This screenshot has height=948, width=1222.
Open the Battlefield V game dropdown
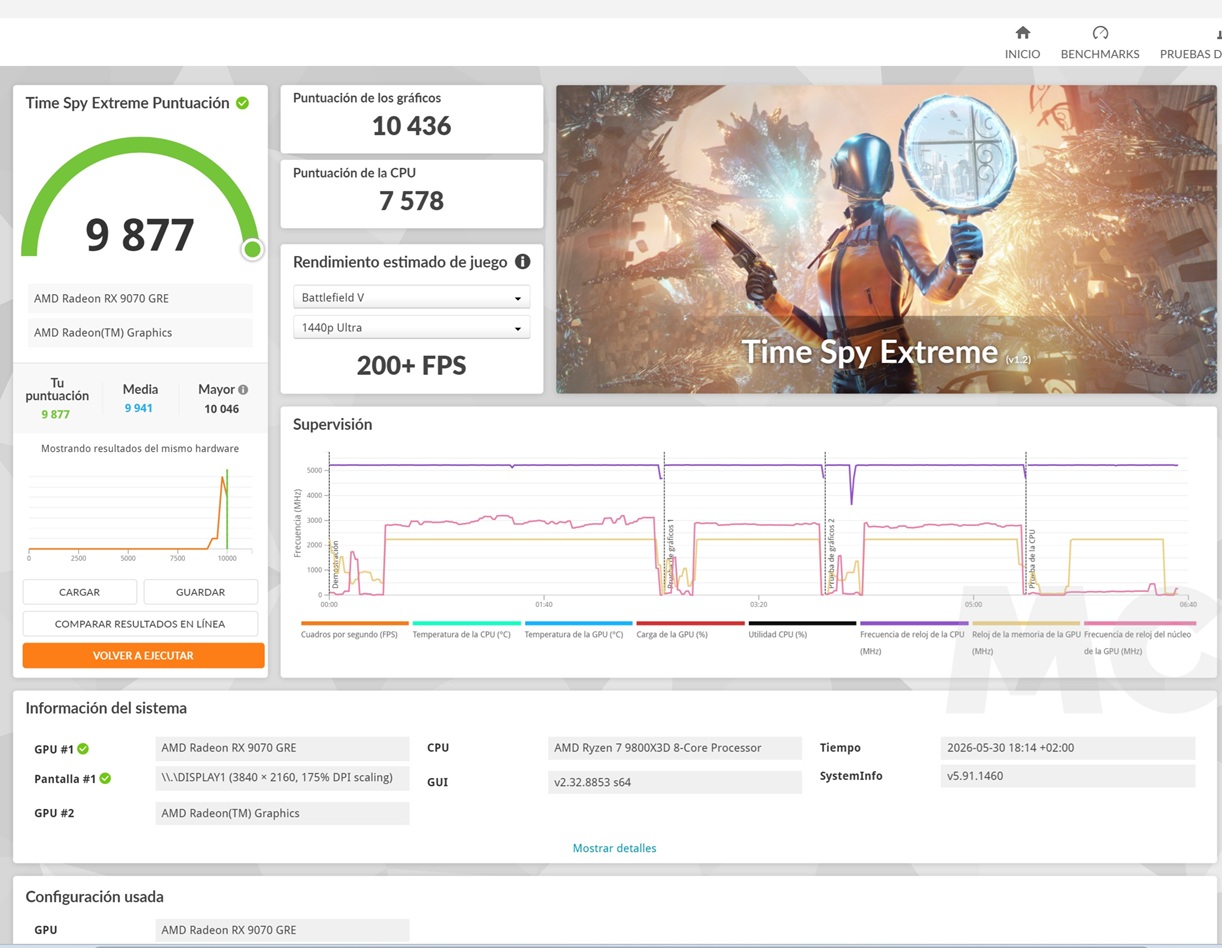point(411,298)
